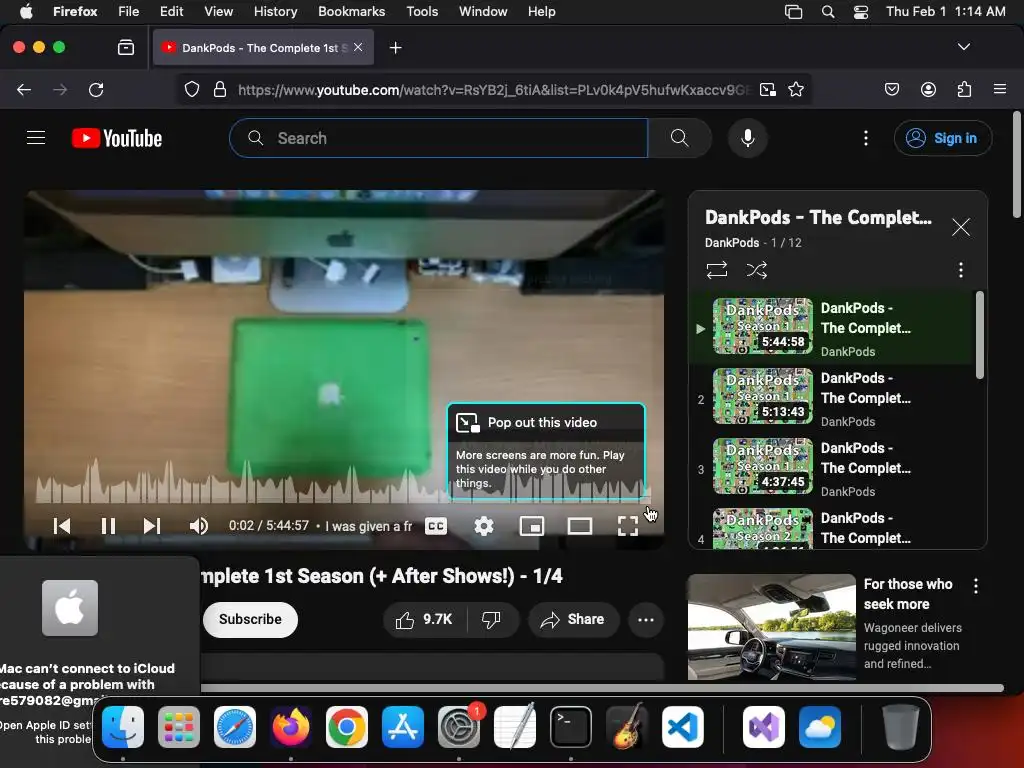This screenshot has width=1024, height=768.
Task: Bookmark this page with the star
Action: 795,89
